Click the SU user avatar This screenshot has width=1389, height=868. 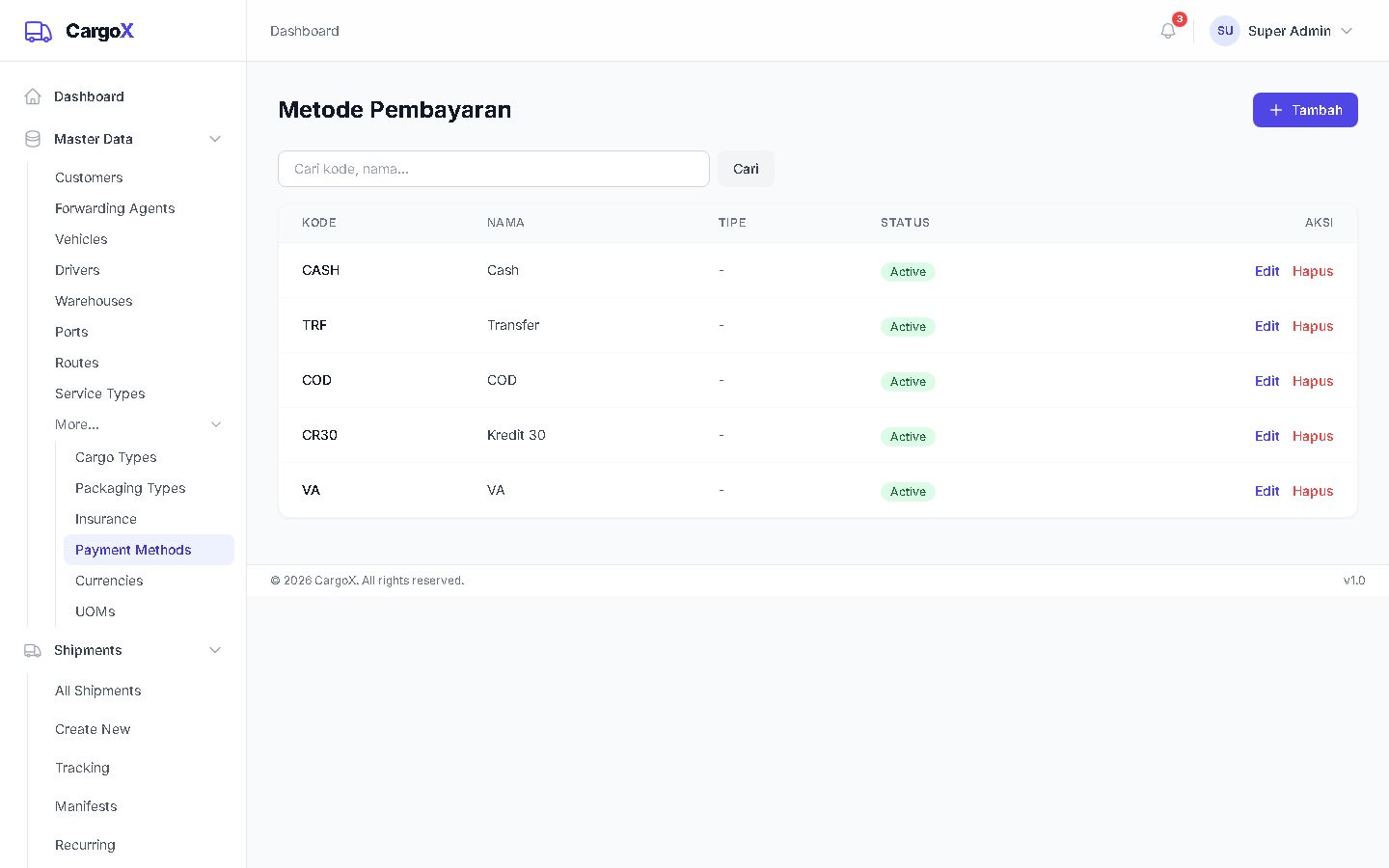[x=1225, y=31]
